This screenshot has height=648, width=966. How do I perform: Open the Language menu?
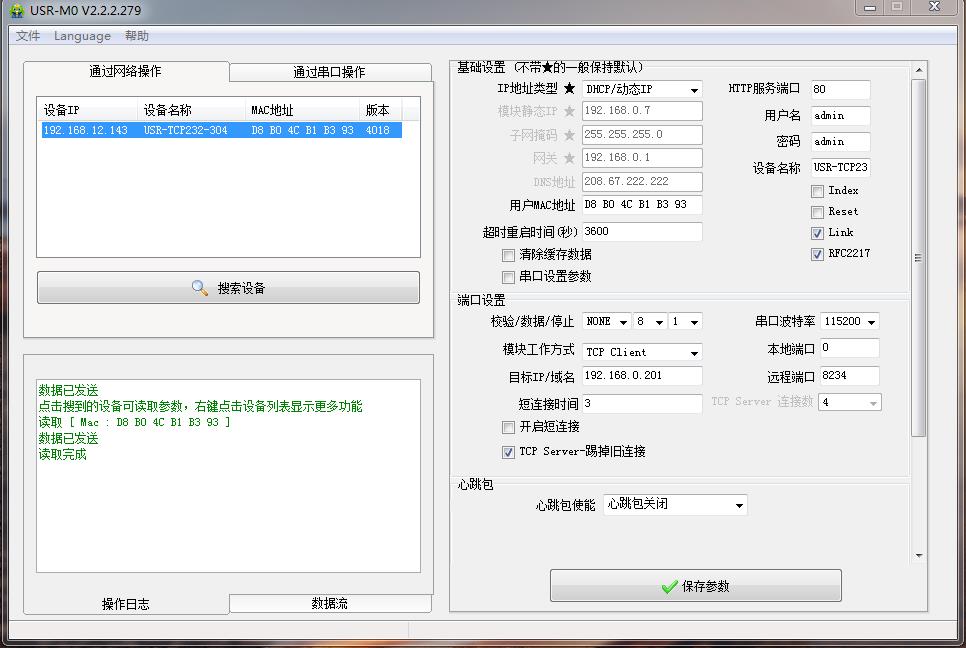[x=82, y=36]
